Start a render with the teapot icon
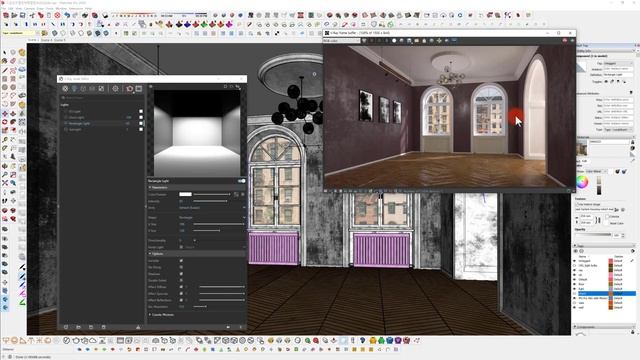 click(130, 89)
